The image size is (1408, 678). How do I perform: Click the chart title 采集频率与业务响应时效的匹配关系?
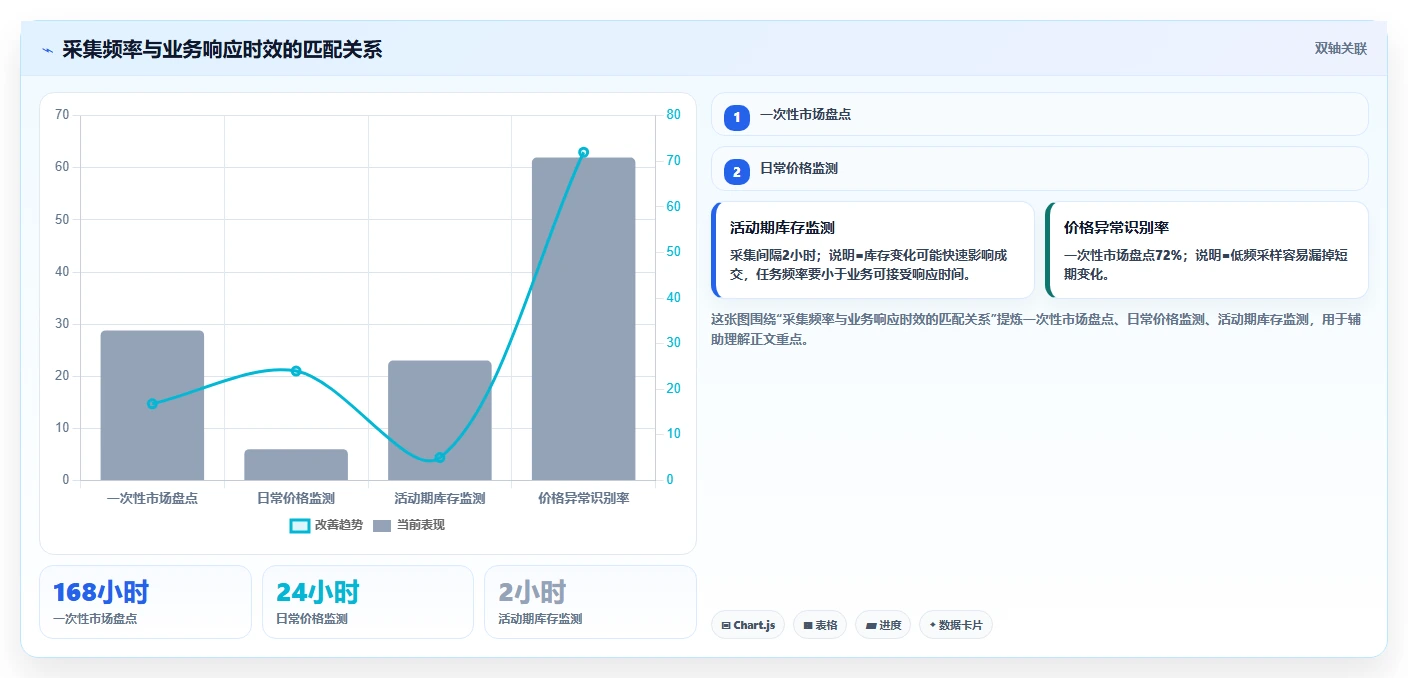point(222,50)
